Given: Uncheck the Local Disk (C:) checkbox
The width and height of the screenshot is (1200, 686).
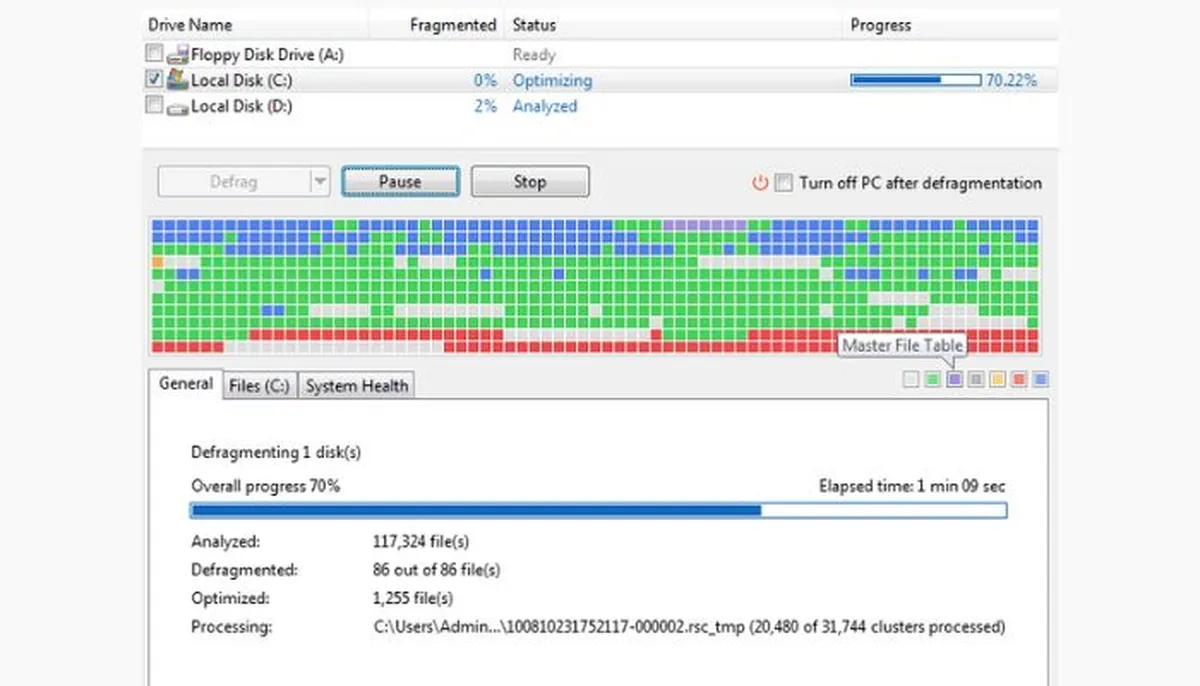Looking at the screenshot, I should coord(154,79).
